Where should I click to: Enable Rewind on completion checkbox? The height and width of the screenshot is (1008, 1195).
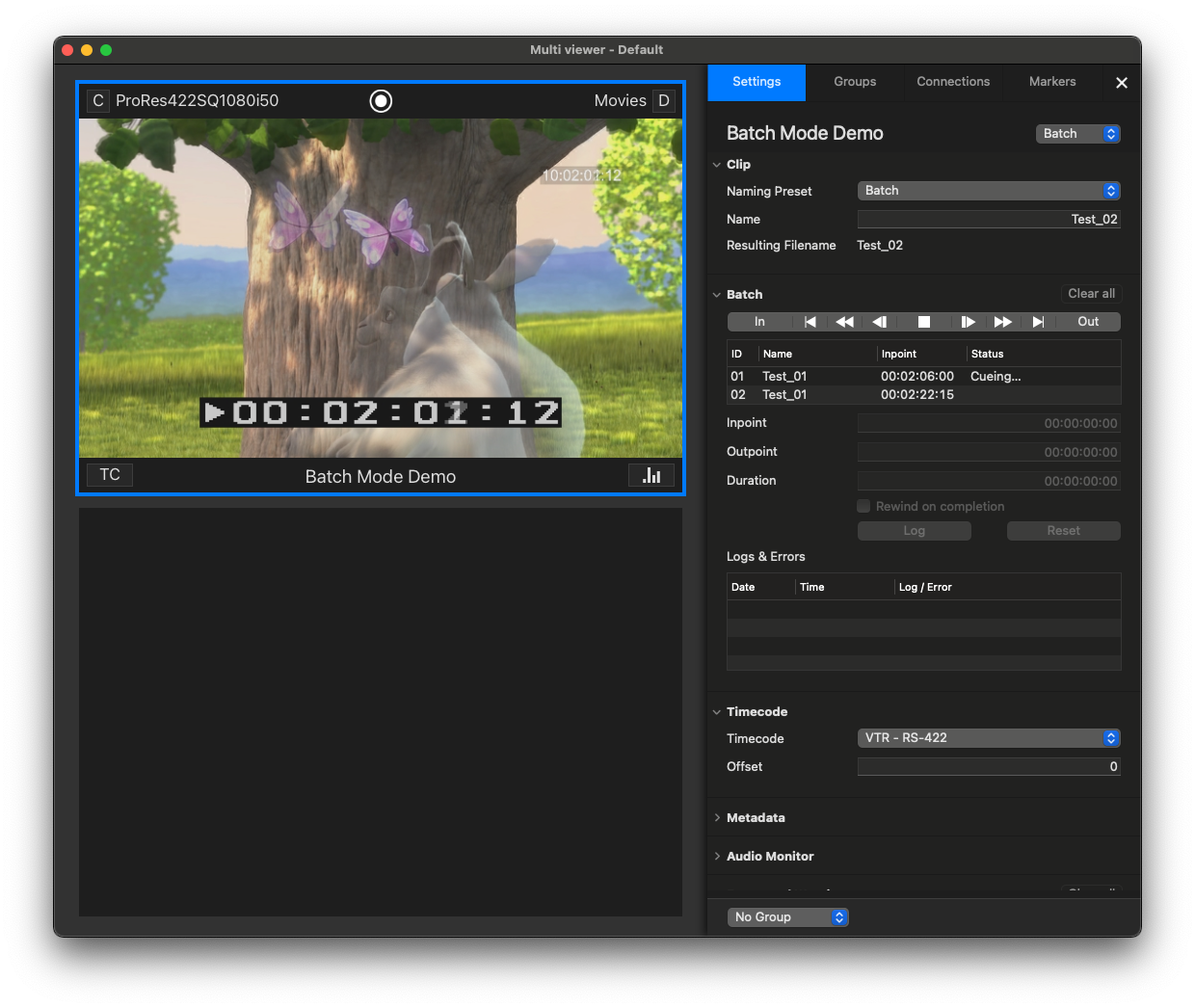(863, 506)
